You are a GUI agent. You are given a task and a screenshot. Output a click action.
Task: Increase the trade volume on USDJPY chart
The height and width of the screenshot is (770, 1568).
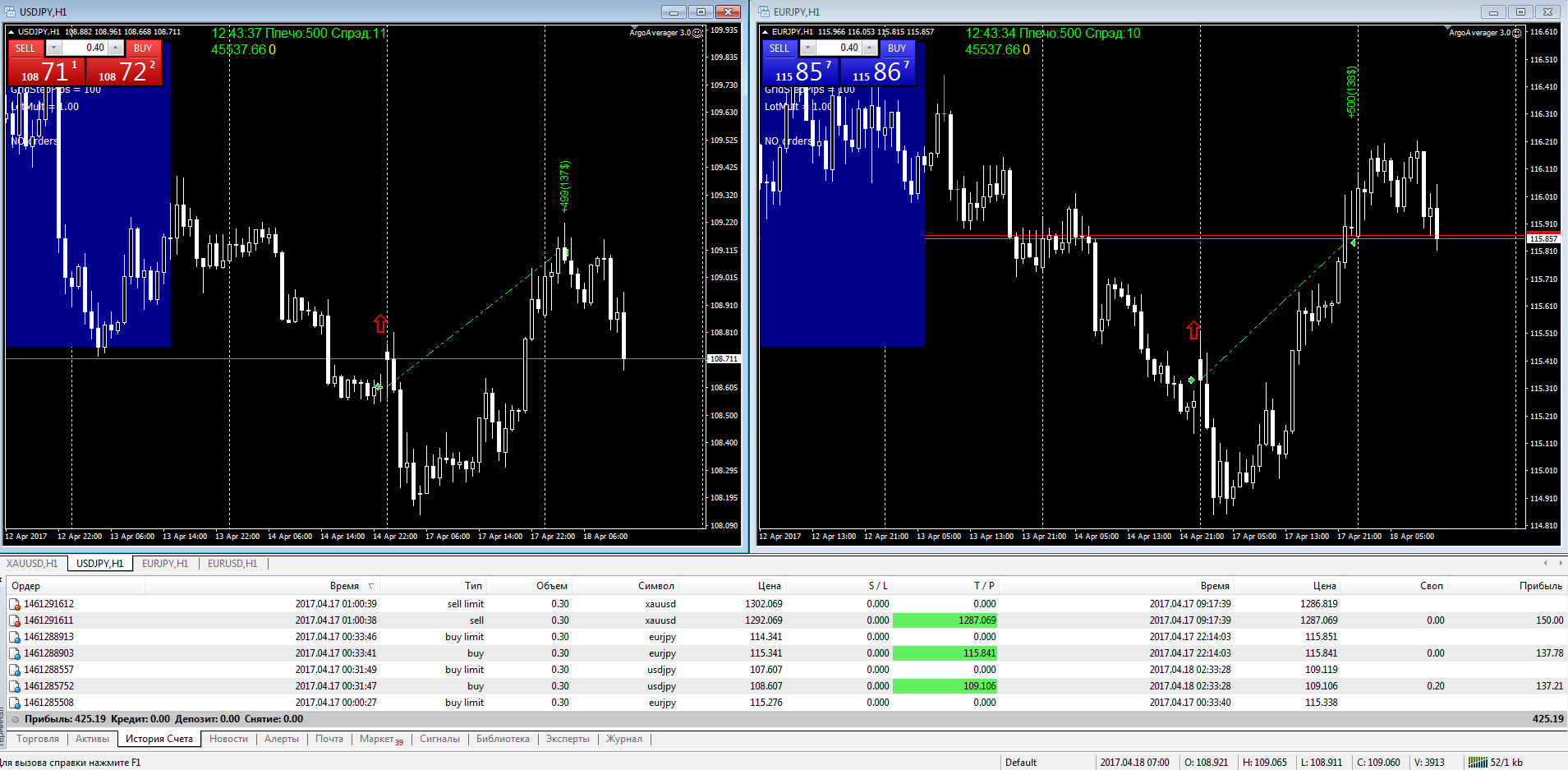click(116, 48)
